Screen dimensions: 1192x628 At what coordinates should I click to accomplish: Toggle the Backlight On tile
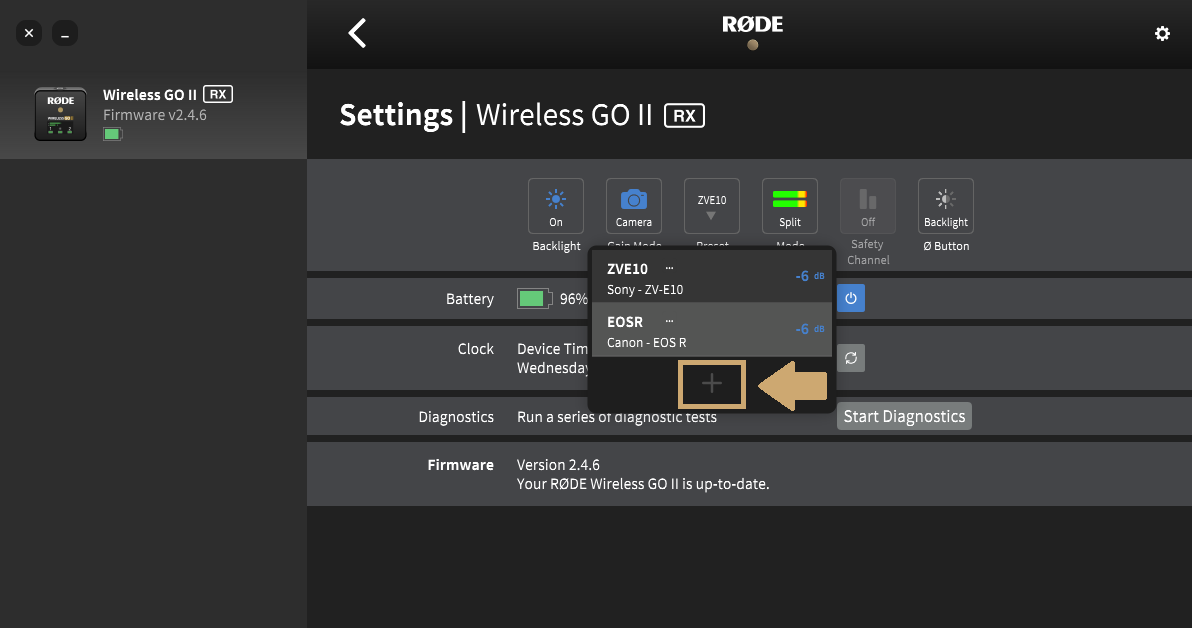point(556,206)
